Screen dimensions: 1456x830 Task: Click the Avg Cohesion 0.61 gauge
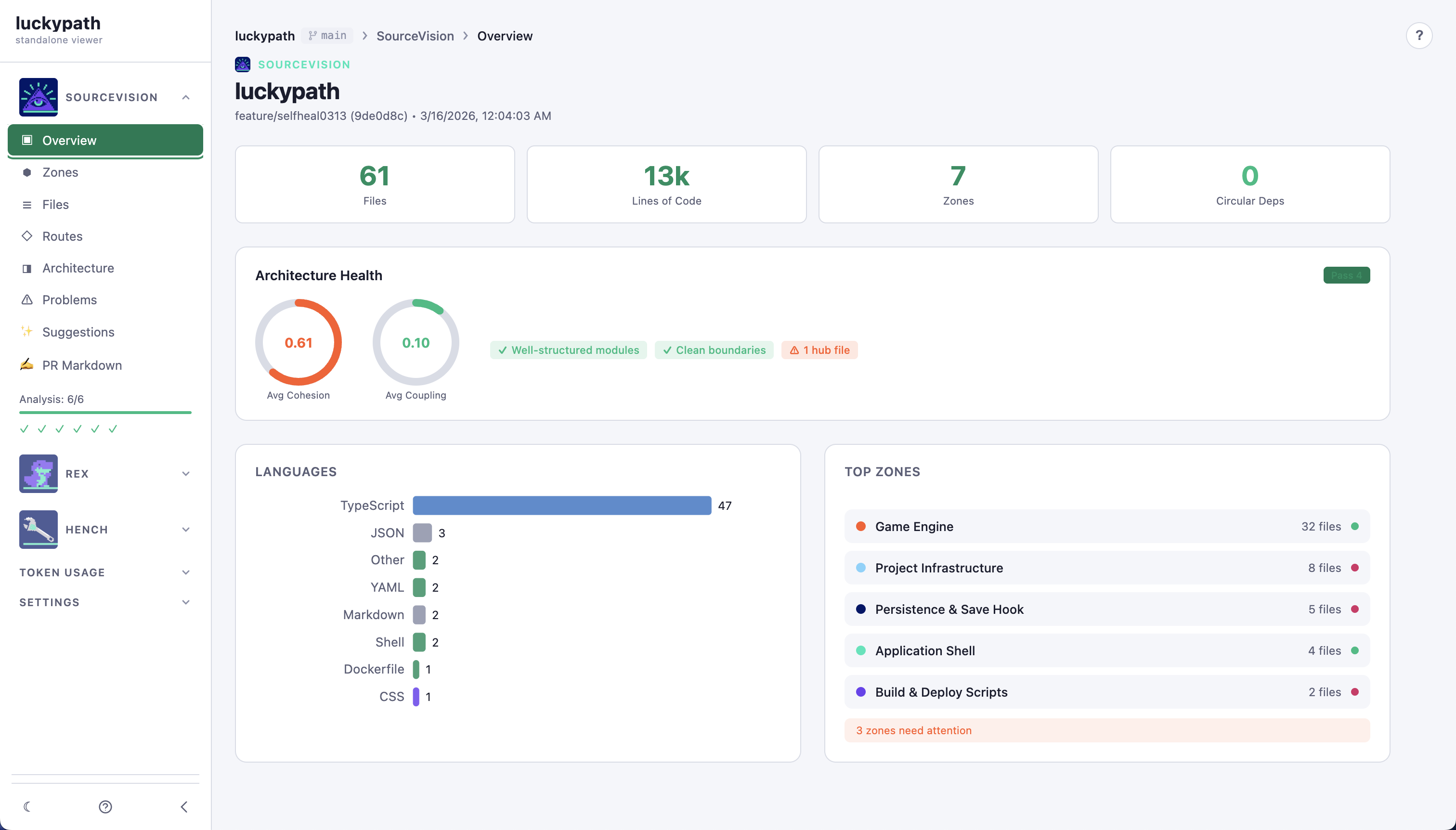point(298,343)
